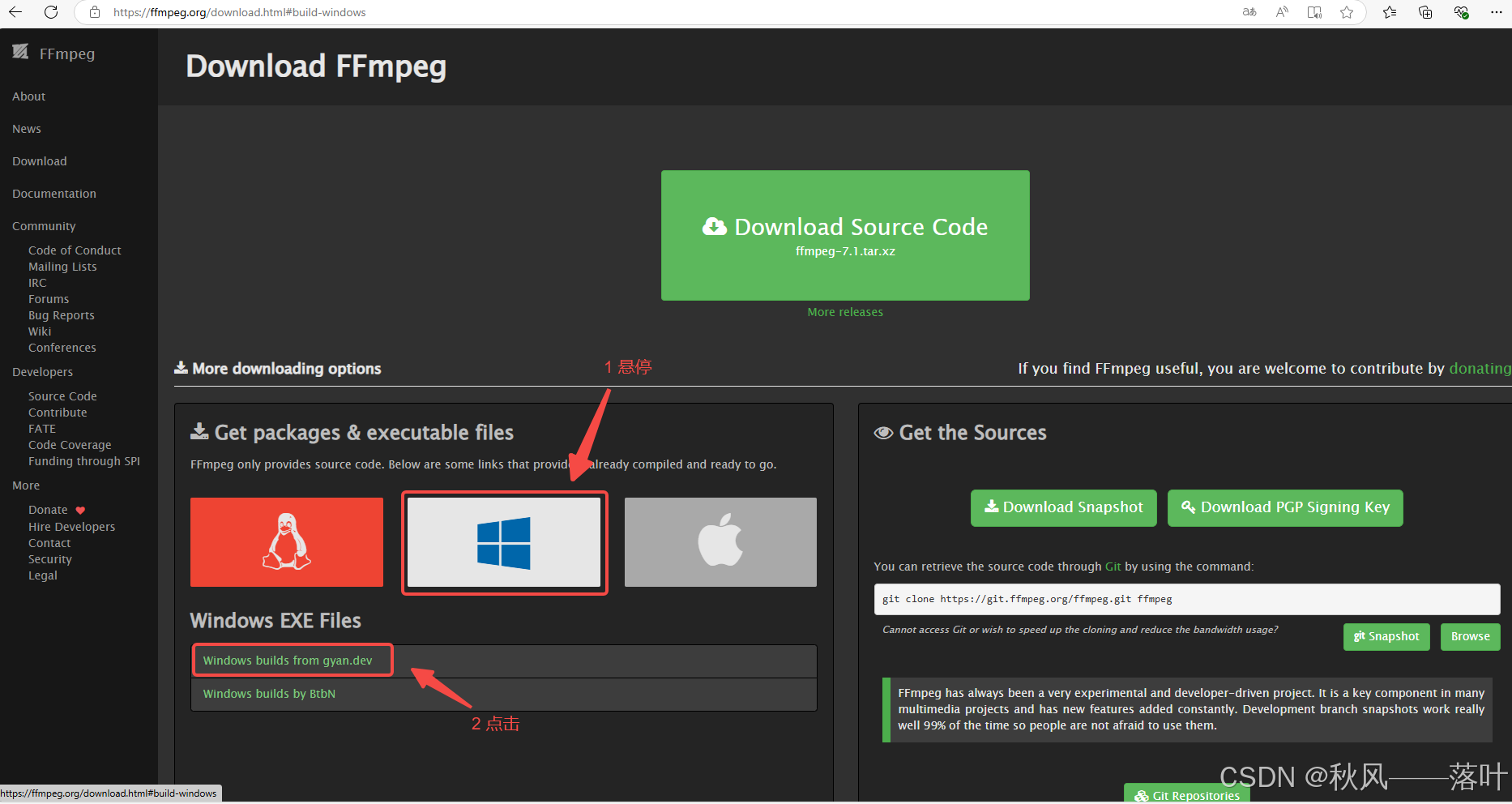Open the About sidebar item
This screenshot has height=804, width=1512.
(x=28, y=96)
